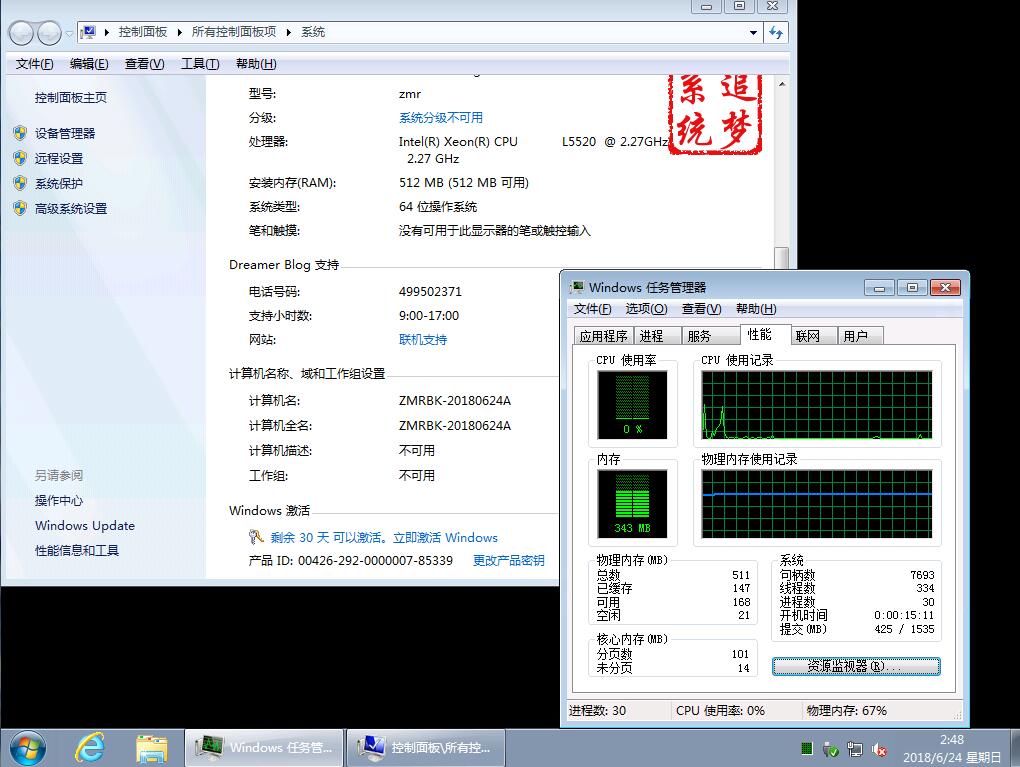
Task: Open the recent pages dropdown arrow
Action: pos(69,33)
